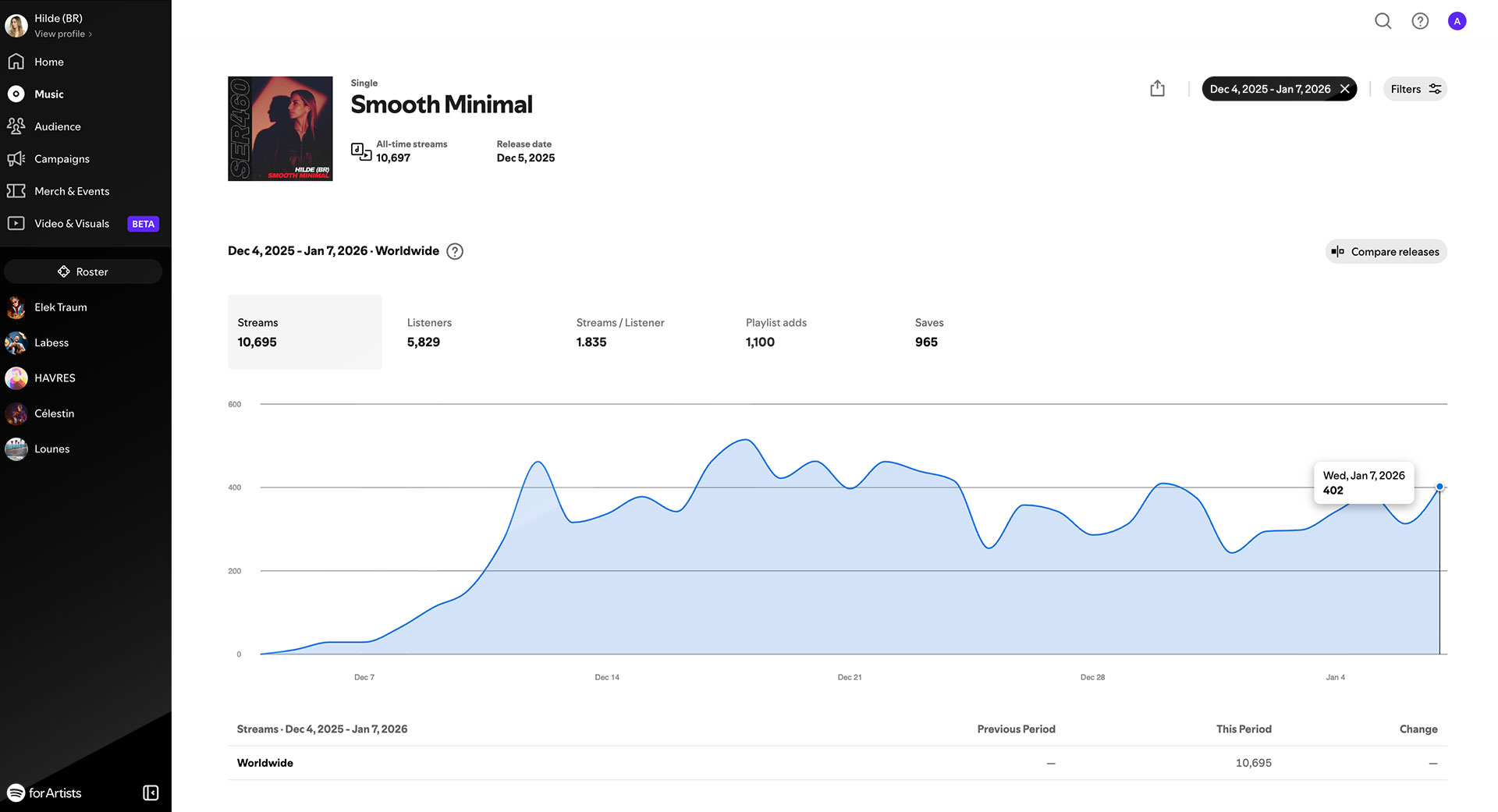Collapse the sidebar with panel icon
The height and width of the screenshot is (812, 1498).
coord(151,792)
